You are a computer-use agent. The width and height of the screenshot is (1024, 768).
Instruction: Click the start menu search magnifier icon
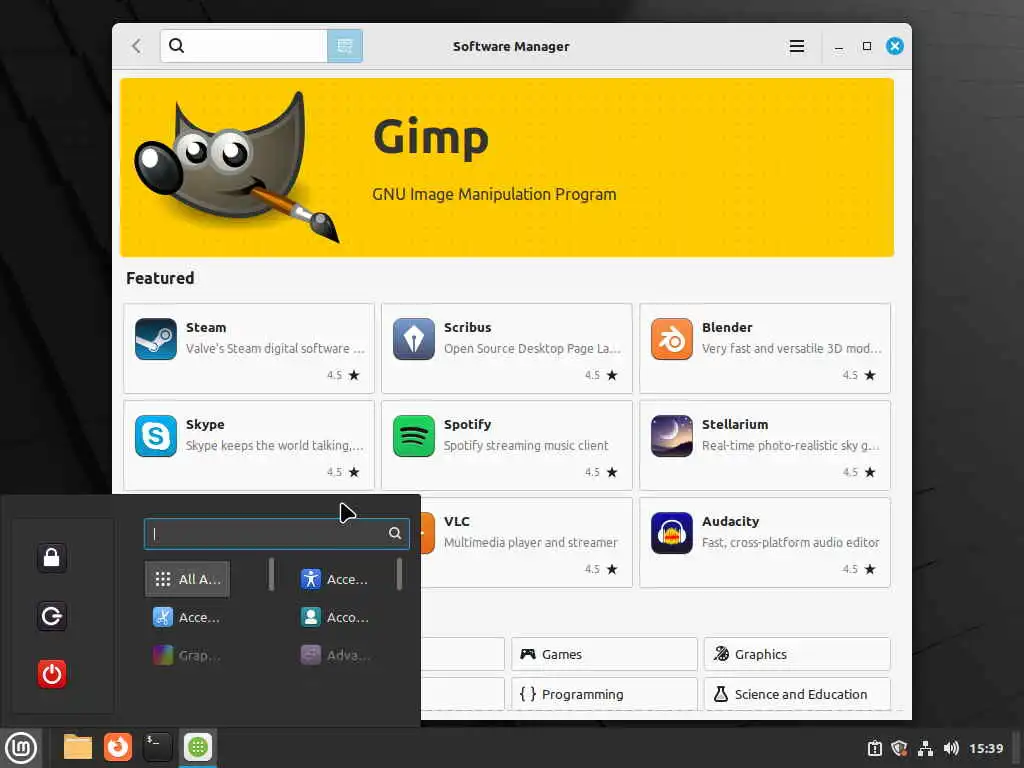394,534
